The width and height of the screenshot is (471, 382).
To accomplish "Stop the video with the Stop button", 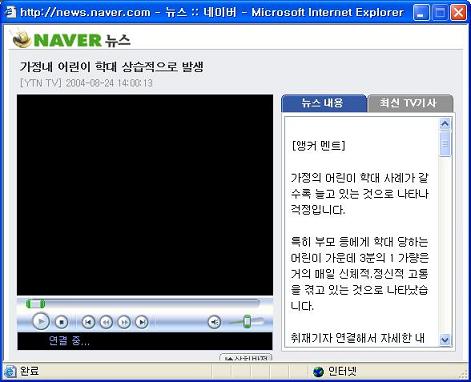I will click(61, 322).
